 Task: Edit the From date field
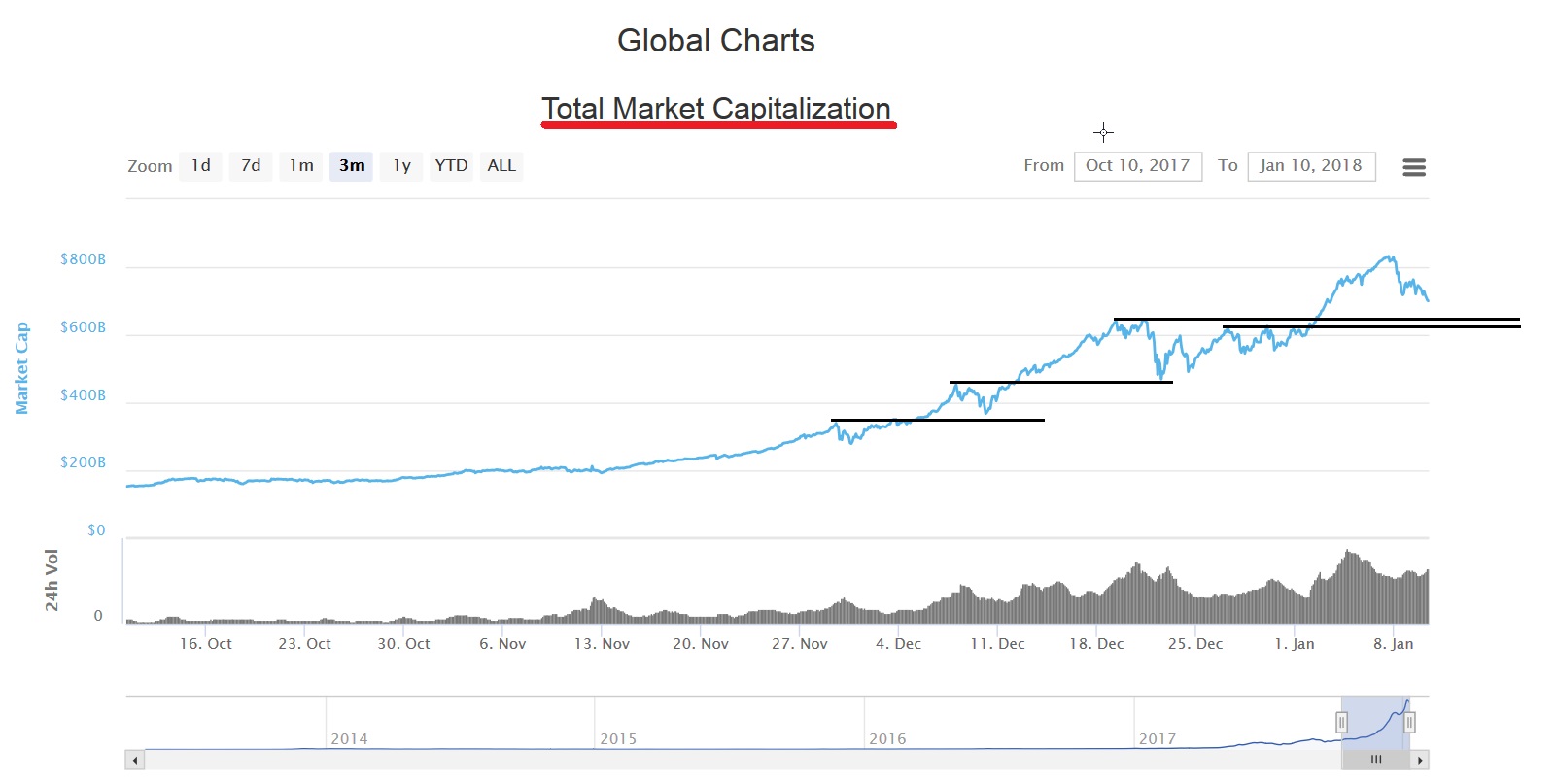pos(1138,166)
